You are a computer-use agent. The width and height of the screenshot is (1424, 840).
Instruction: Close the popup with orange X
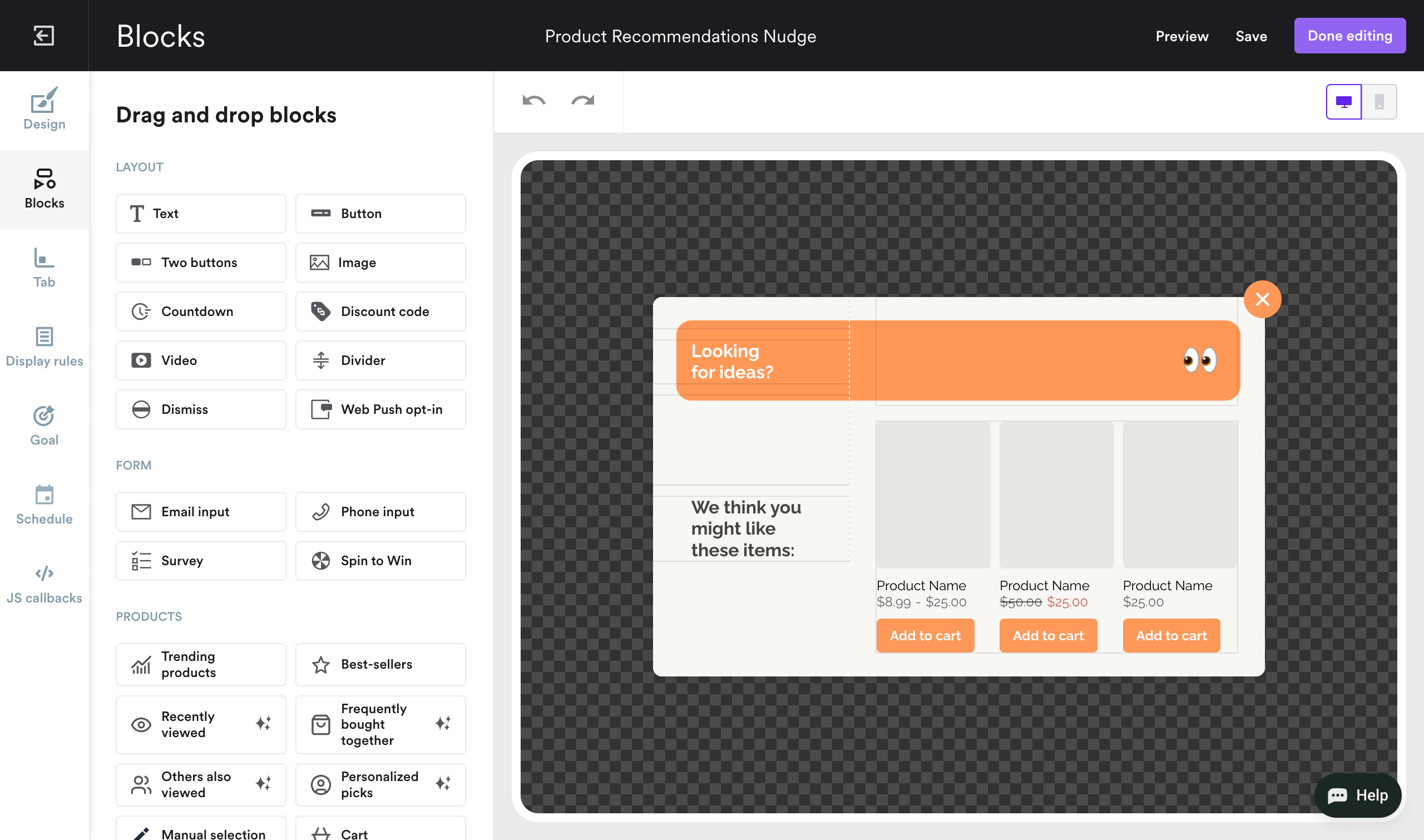tap(1262, 299)
